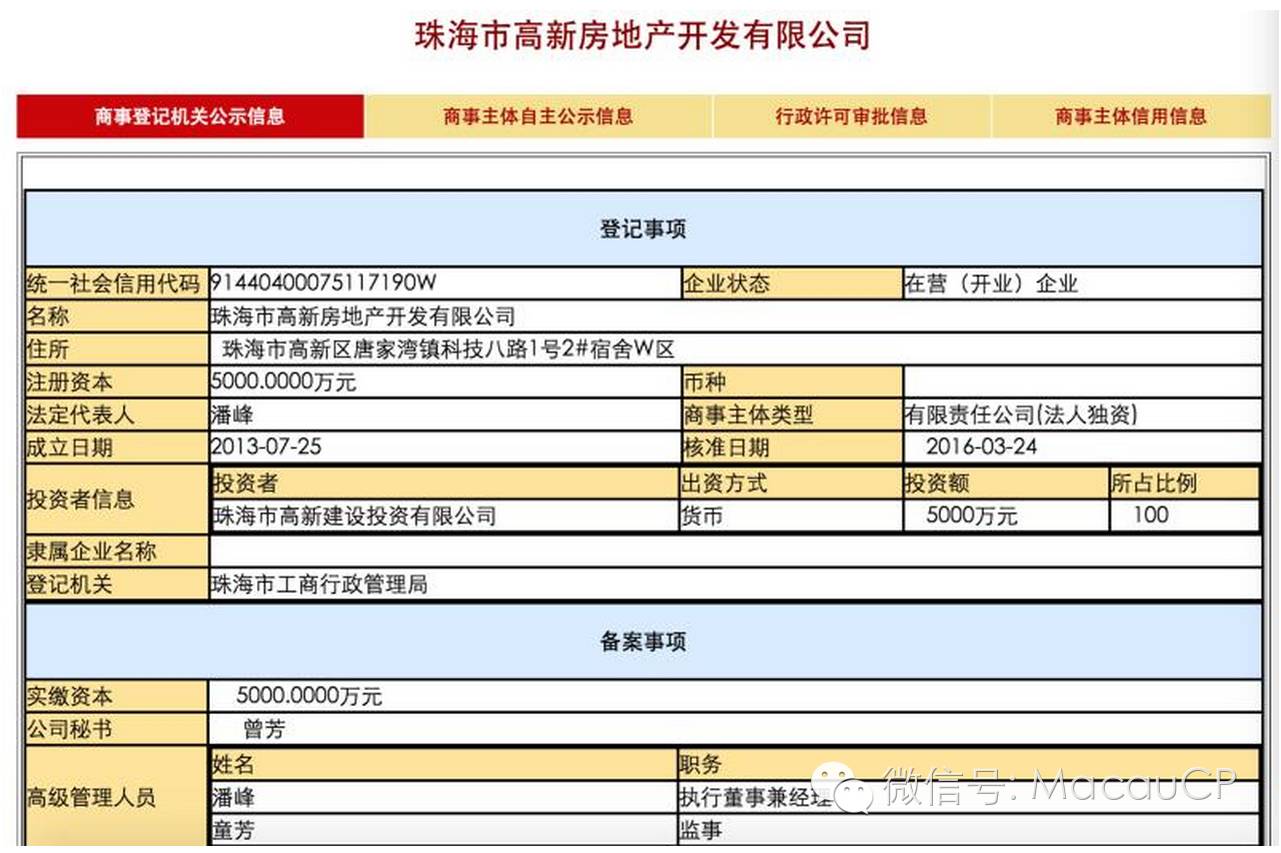Switch to the 商事主体自主公示信息 tab
Viewport: 1281px width, 853px height.
[538, 116]
